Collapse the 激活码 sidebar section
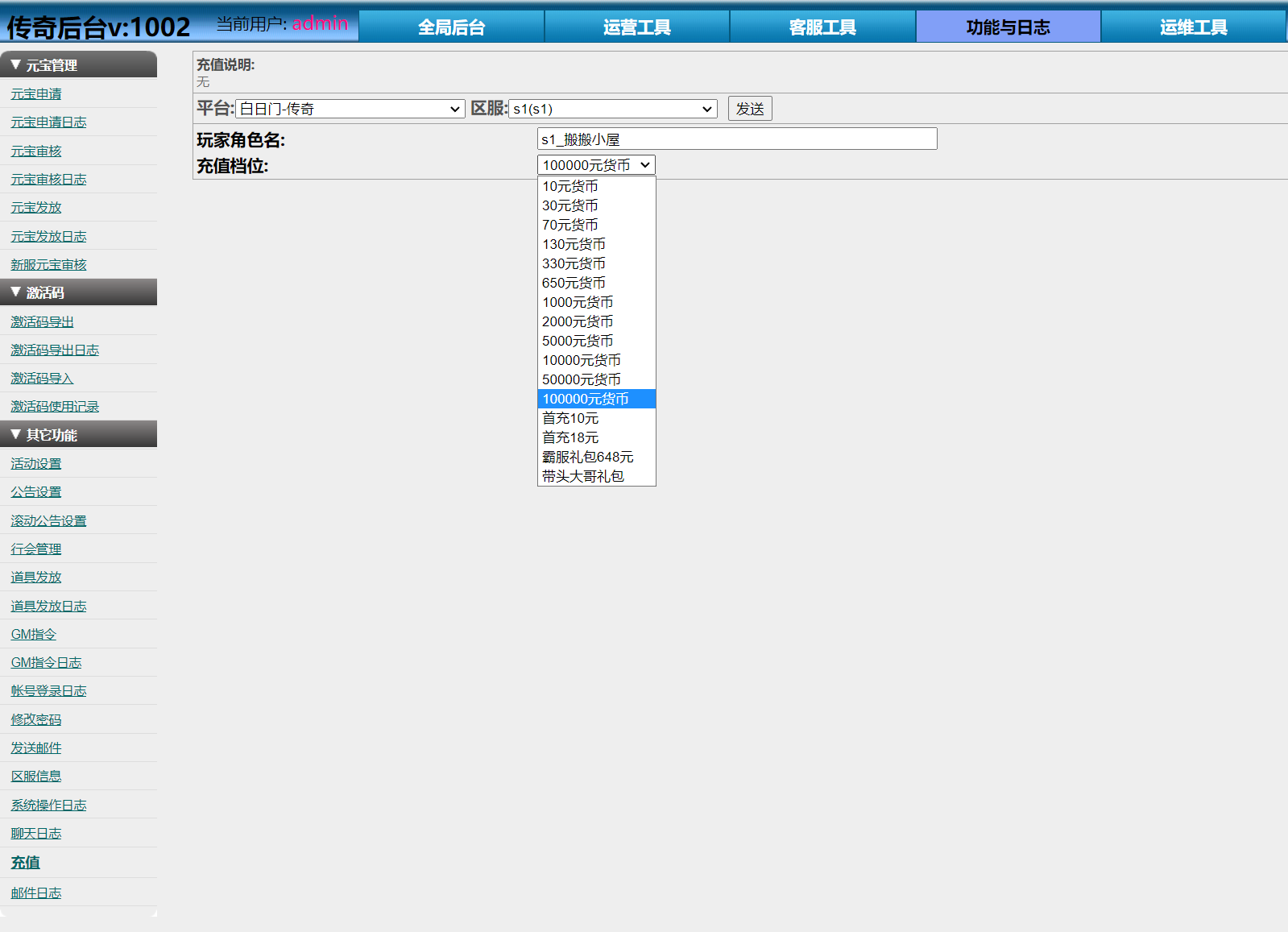The height and width of the screenshot is (932, 1288). point(78,292)
